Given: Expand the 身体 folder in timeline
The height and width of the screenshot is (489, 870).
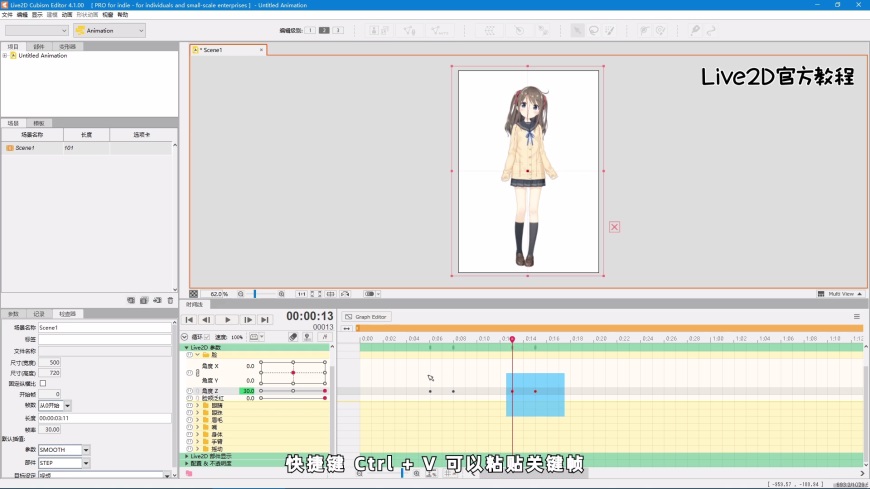Looking at the screenshot, I should [x=198, y=434].
